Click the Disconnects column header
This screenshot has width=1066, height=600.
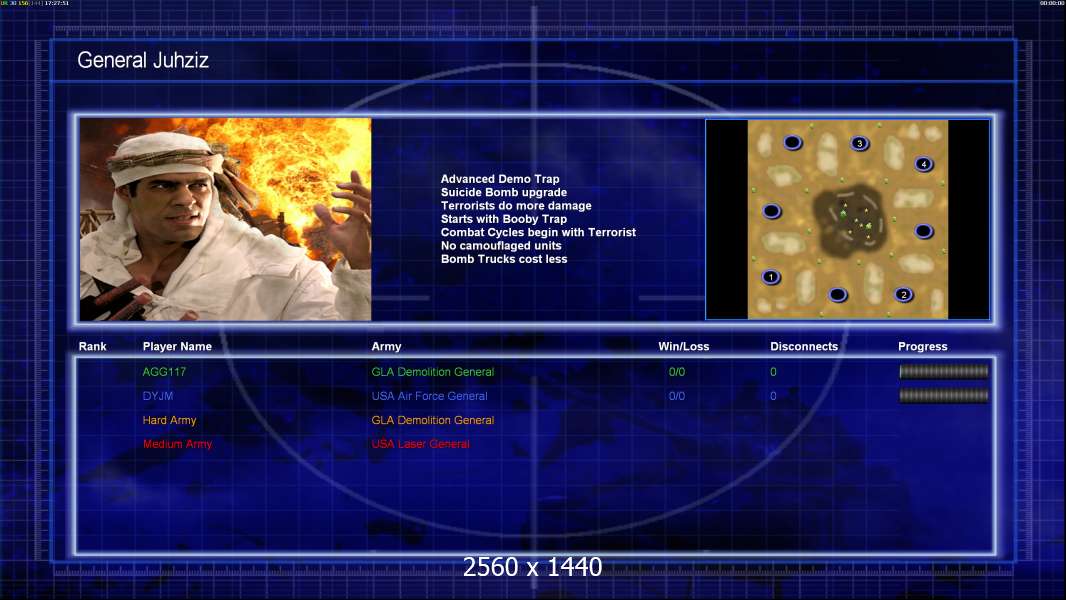click(803, 347)
